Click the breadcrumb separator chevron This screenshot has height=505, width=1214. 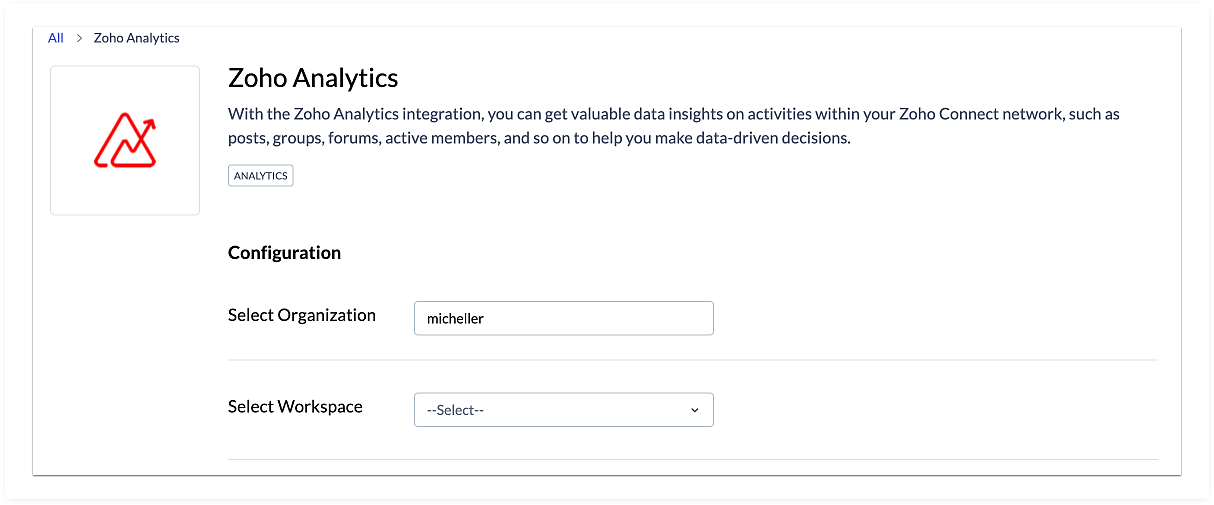(x=78, y=38)
